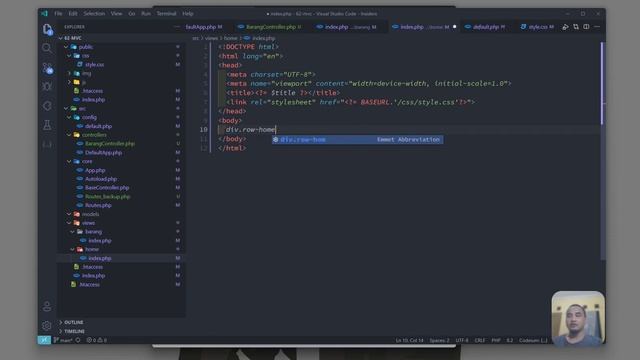This screenshot has height=360, width=640.
Task: Click the remote window indicator in status bar
Action: pos(44,340)
